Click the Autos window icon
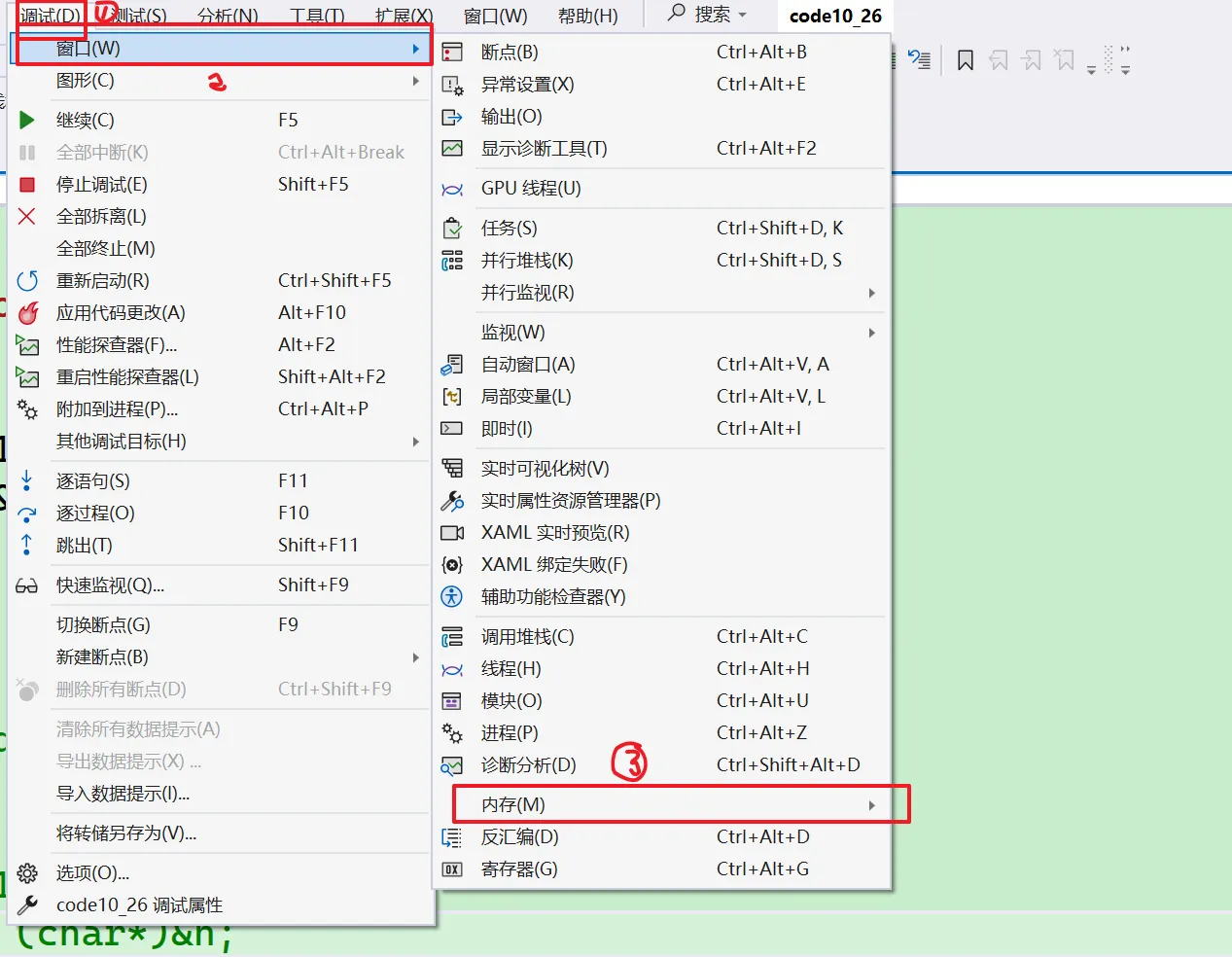The width and height of the screenshot is (1232, 957). coord(452,365)
